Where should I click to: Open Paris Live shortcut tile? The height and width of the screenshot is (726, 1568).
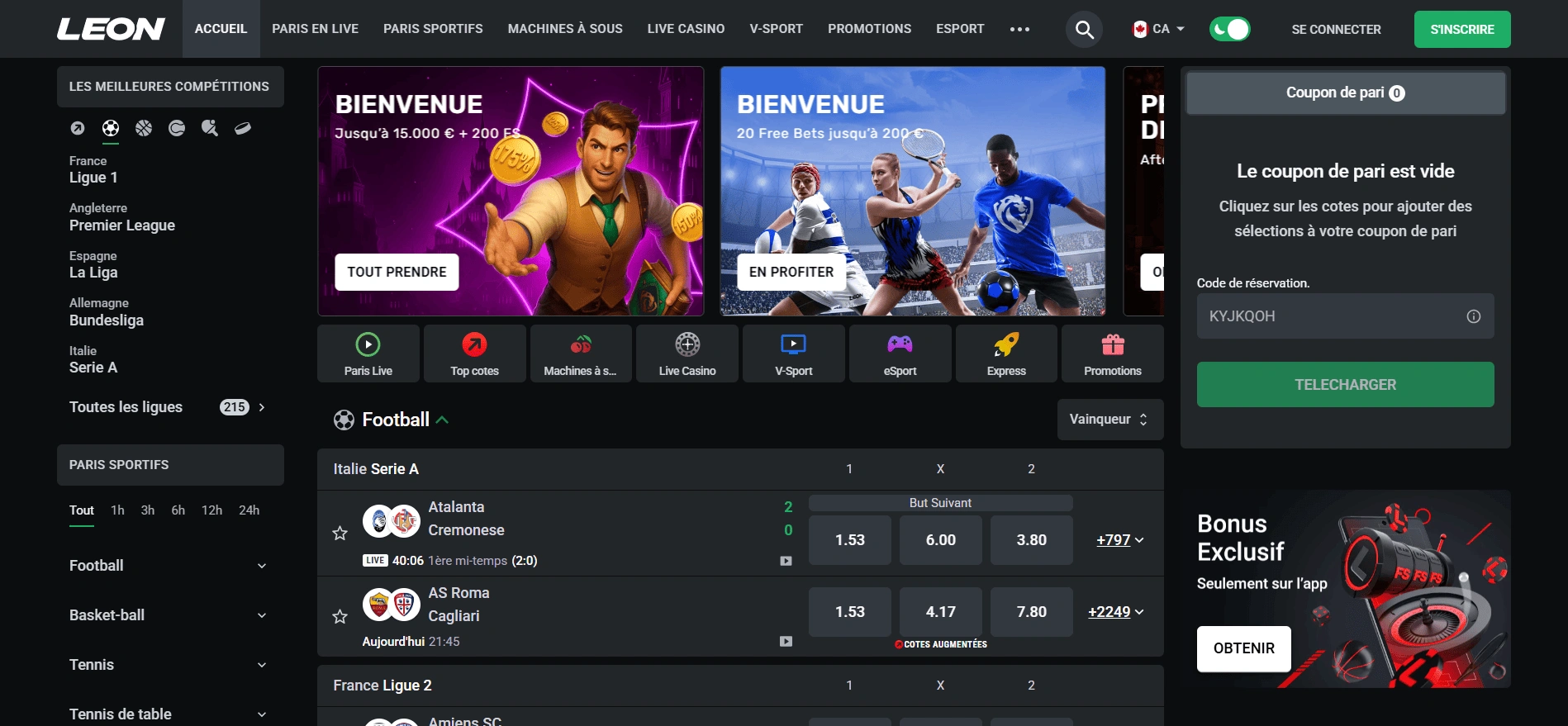pyautogui.click(x=368, y=354)
